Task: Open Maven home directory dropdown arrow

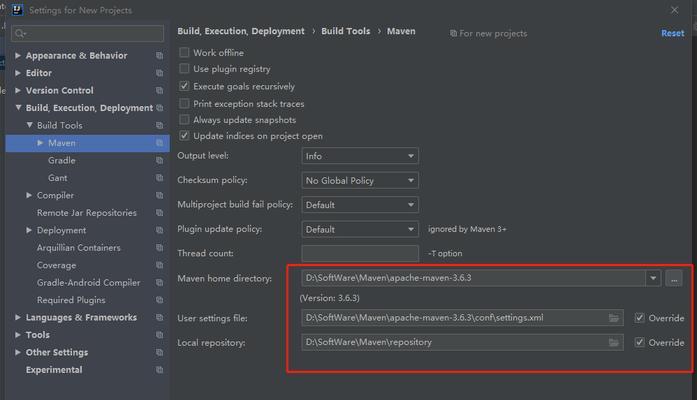Action: [653, 278]
